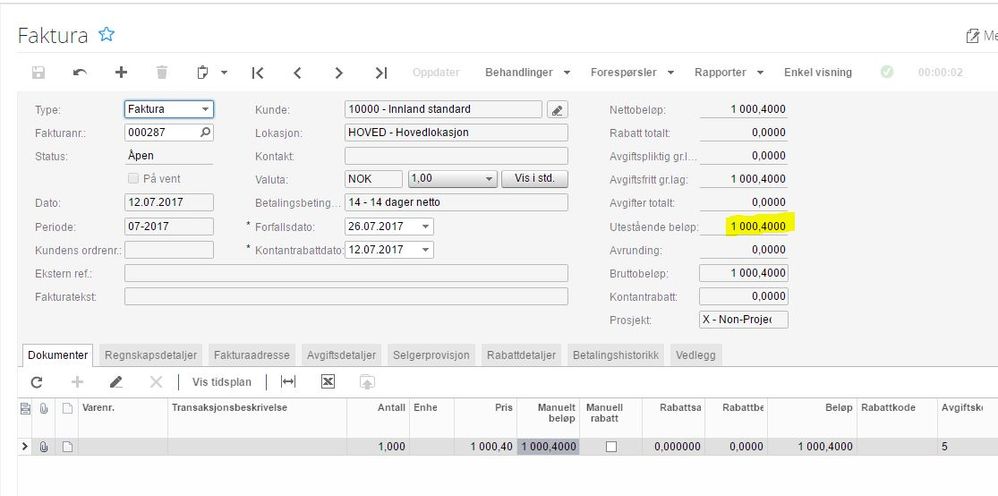998x496 pixels.
Task: Open the Forfallsdato date picker
Action: 425,227
